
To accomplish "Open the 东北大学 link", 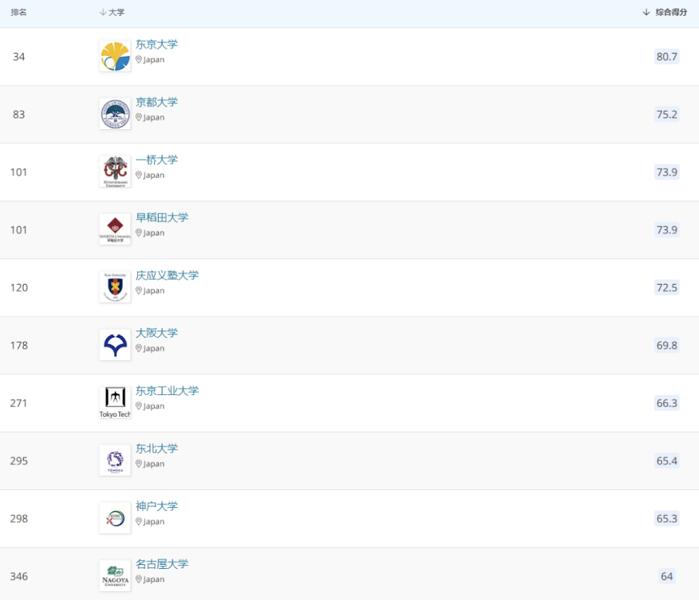I will [x=156, y=448].
